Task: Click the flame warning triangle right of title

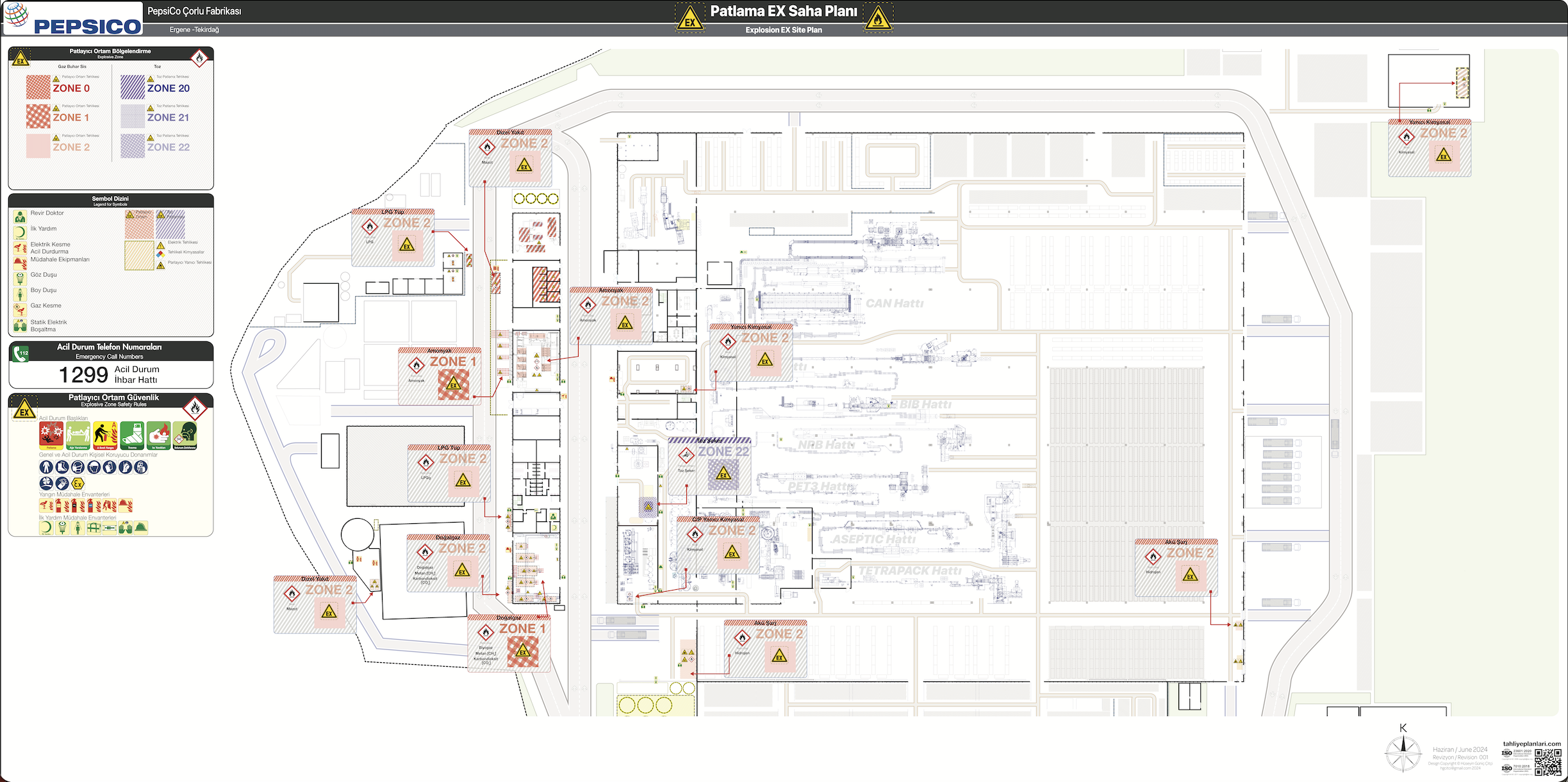Action: [x=877, y=19]
